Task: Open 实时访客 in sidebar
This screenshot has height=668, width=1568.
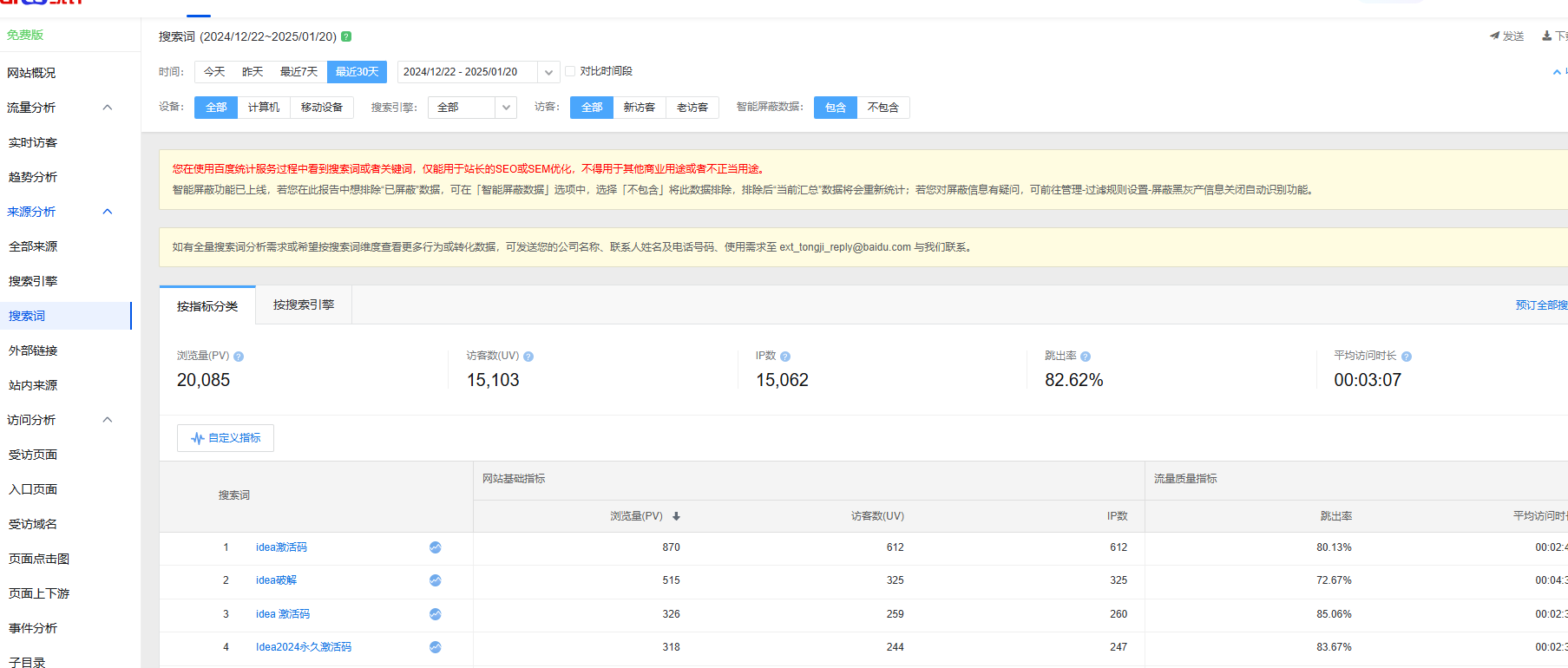Action: pos(33,142)
